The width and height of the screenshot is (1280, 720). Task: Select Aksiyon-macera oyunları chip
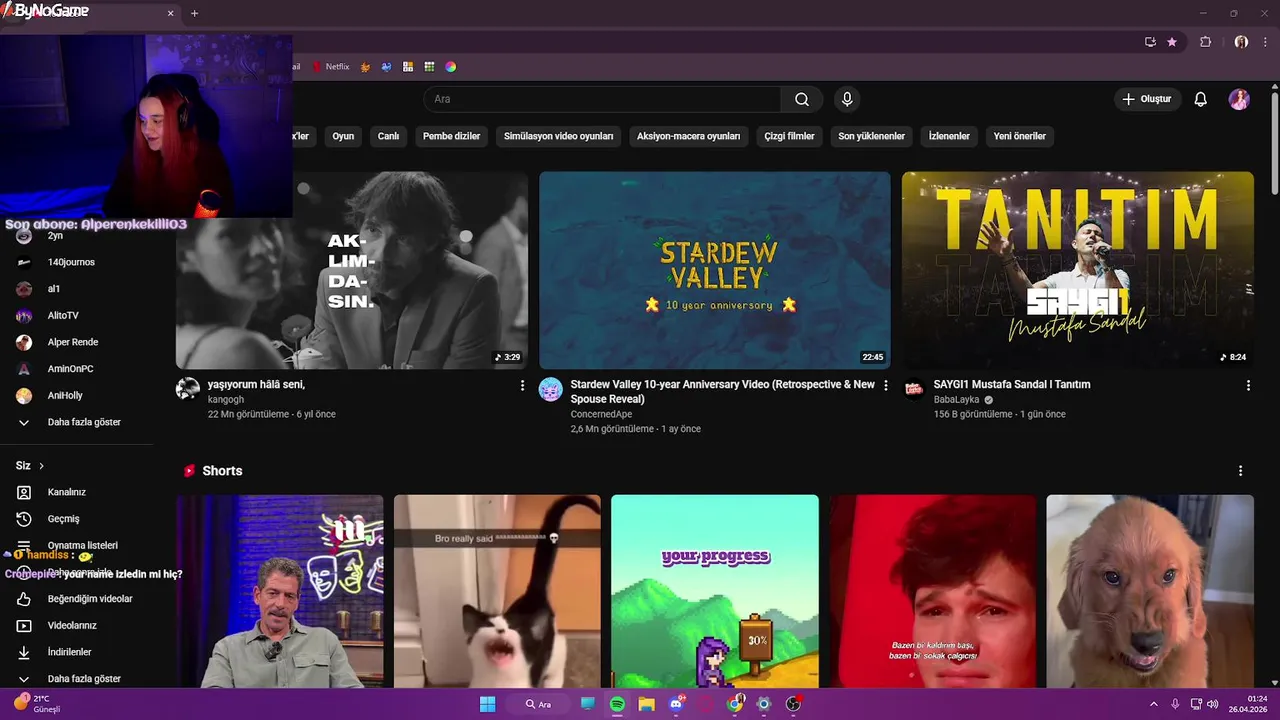pos(688,136)
